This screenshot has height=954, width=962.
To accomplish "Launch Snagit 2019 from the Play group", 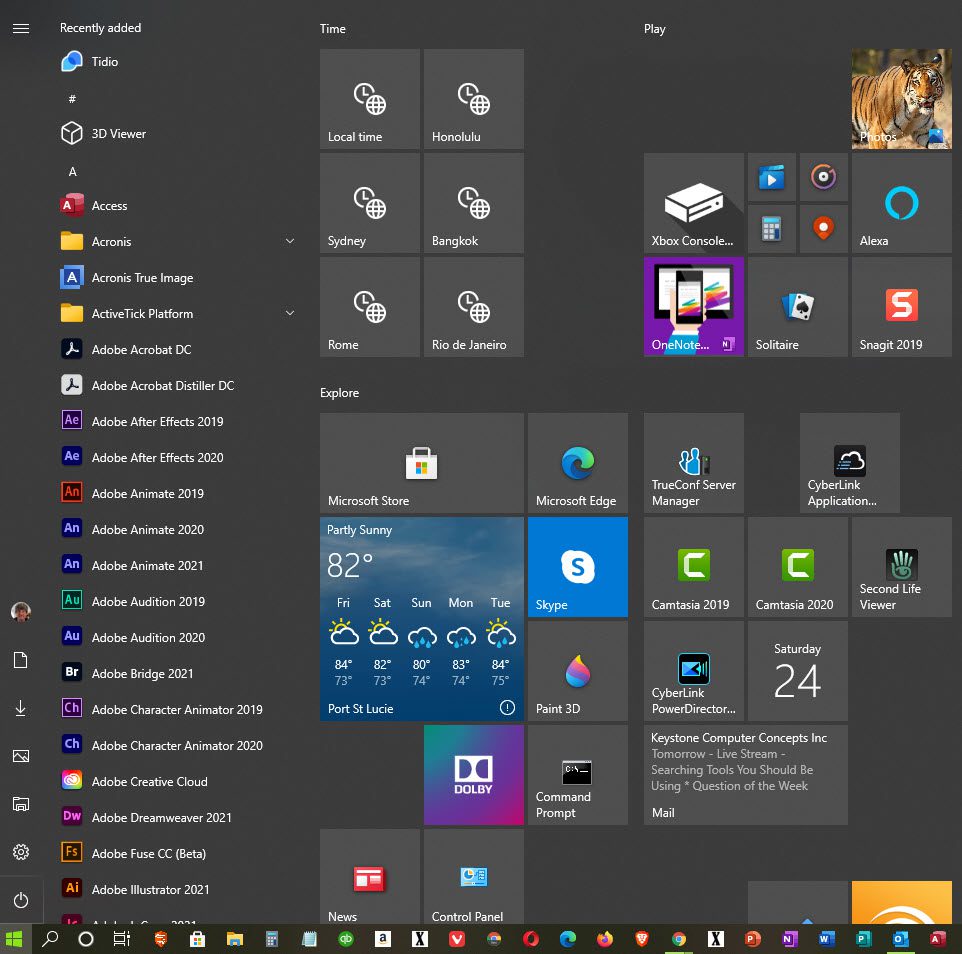I will click(x=901, y=307).
